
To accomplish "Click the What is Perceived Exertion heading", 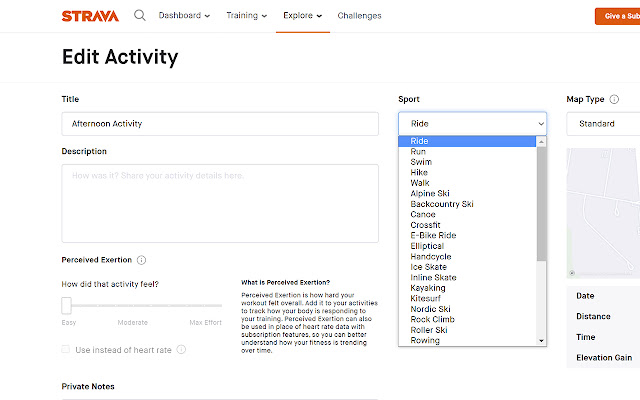I will point(285,282).
